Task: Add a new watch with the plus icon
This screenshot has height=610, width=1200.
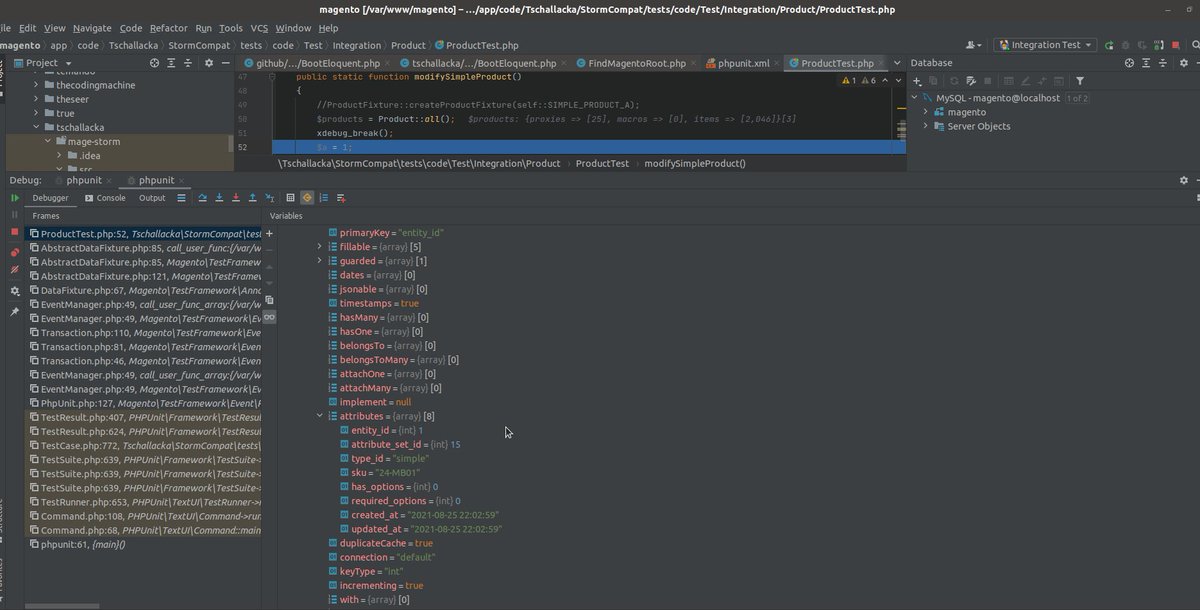Action: pyautogui.click(x=269, y=233)
